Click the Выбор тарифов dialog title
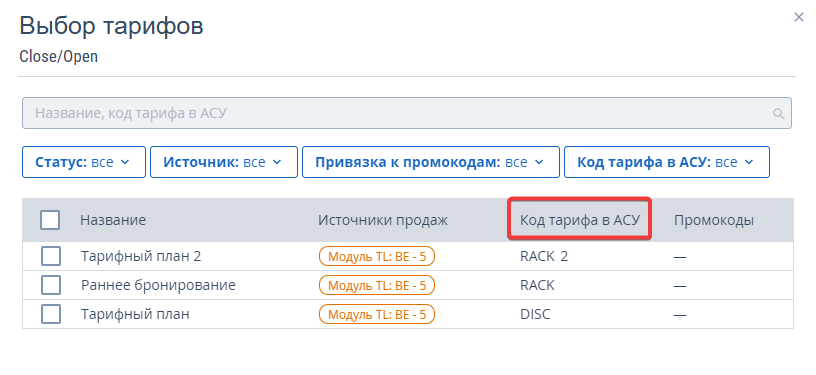Viewport: 816px width, 375px height. pyautogui.click(x=111, y=26)
